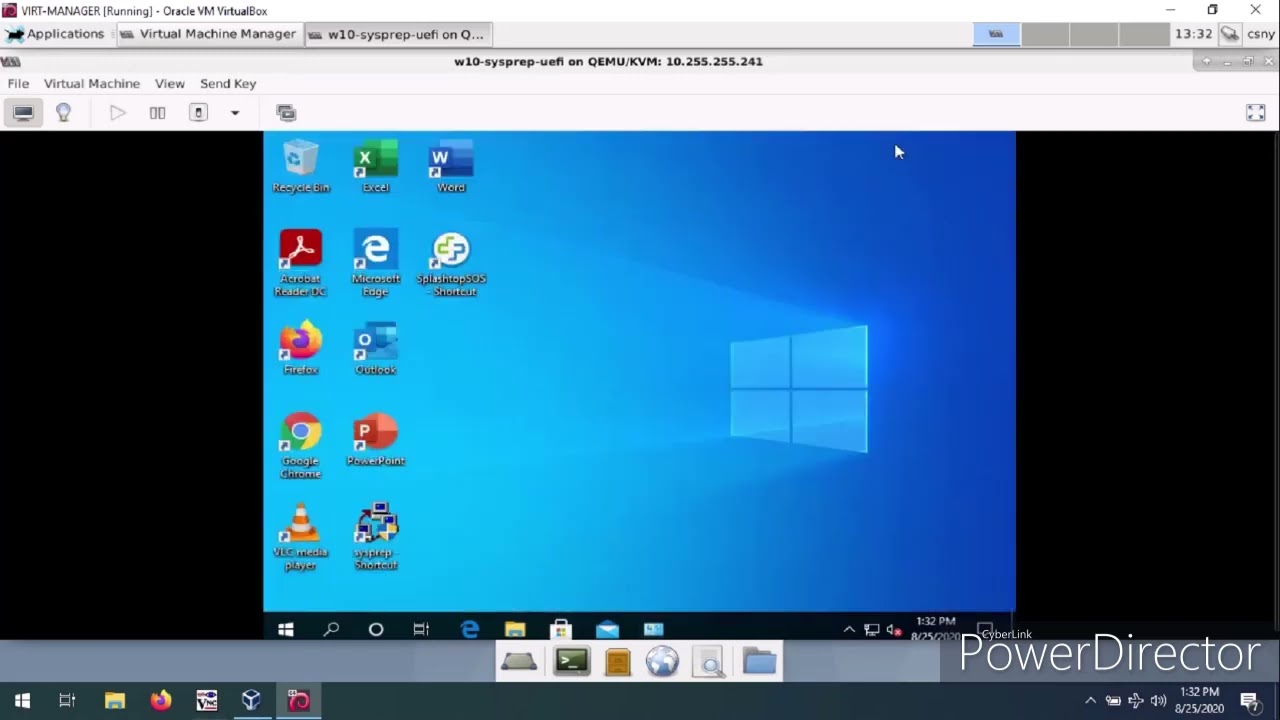This screenshot has width=1280, height=720.
Task: Open host notification center icon
Action: tap(1249, 700)
